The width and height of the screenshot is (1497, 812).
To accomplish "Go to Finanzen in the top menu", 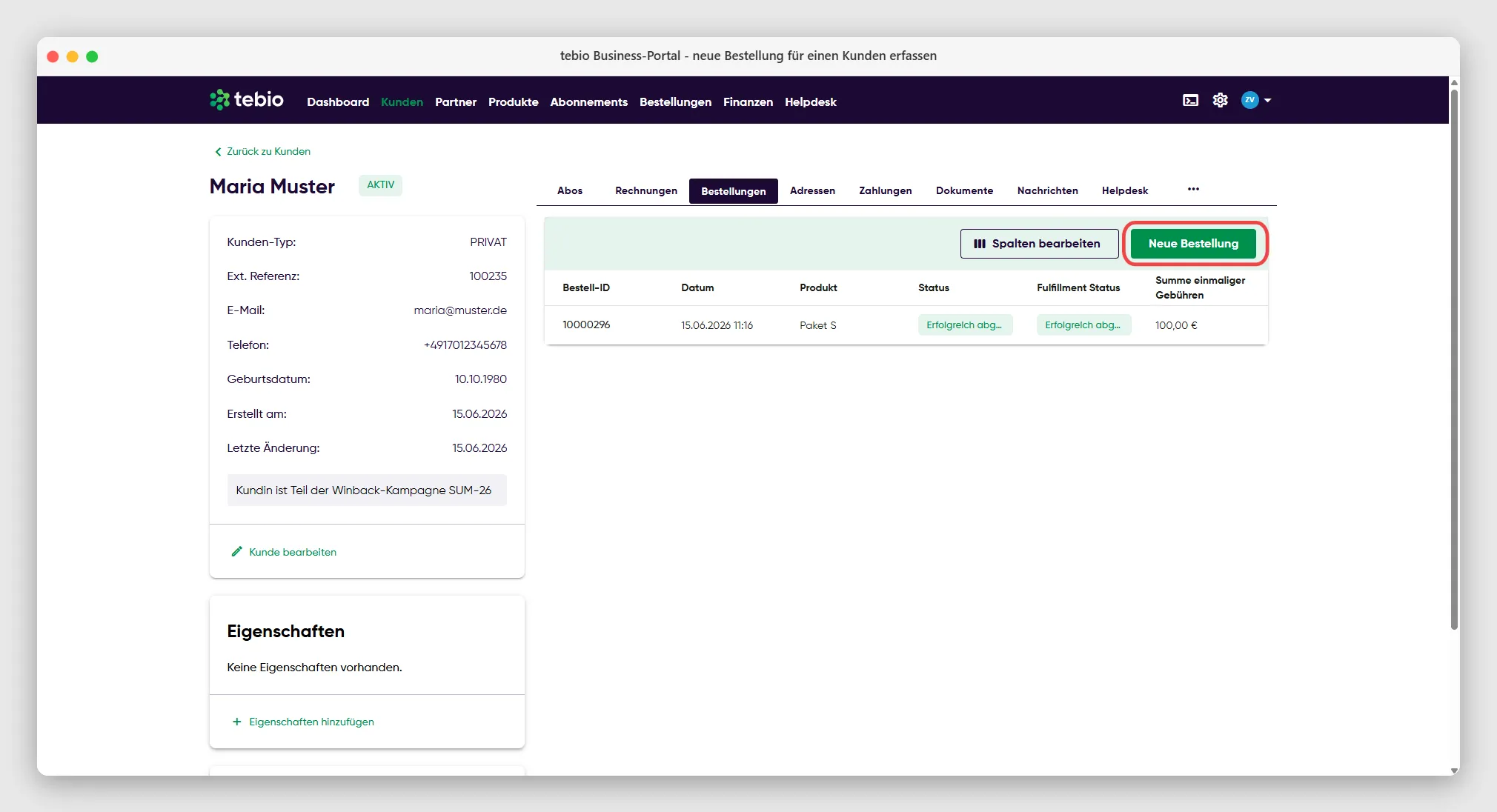I will 748,102.
